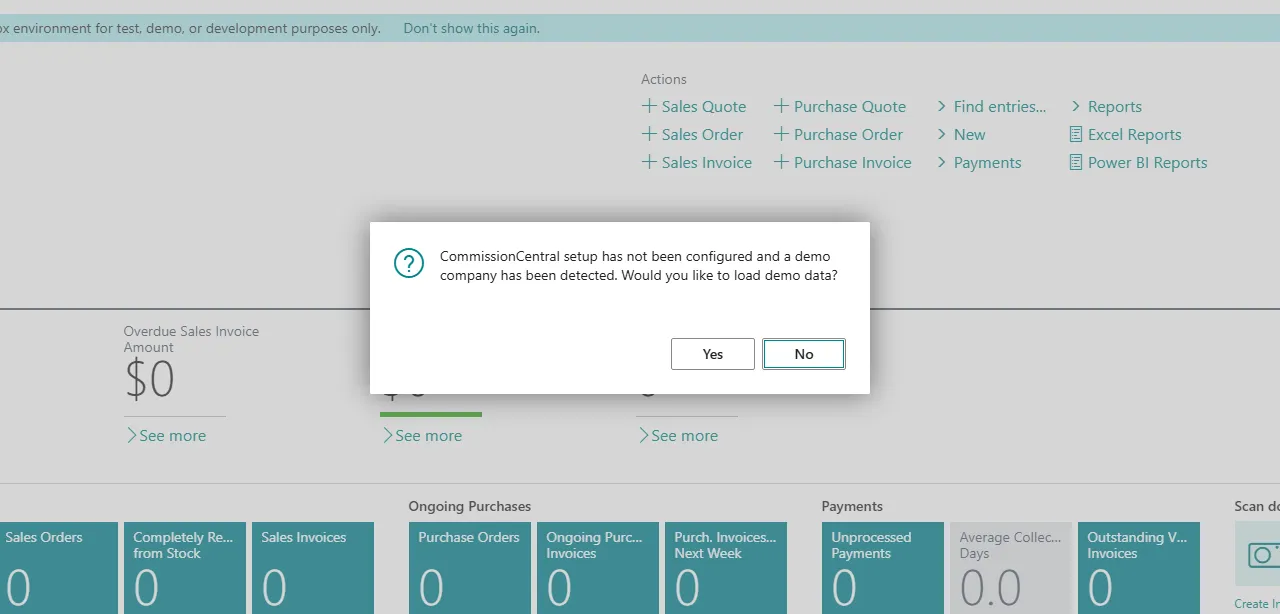Dismiss banner via Don't show this again

[471, 28]
